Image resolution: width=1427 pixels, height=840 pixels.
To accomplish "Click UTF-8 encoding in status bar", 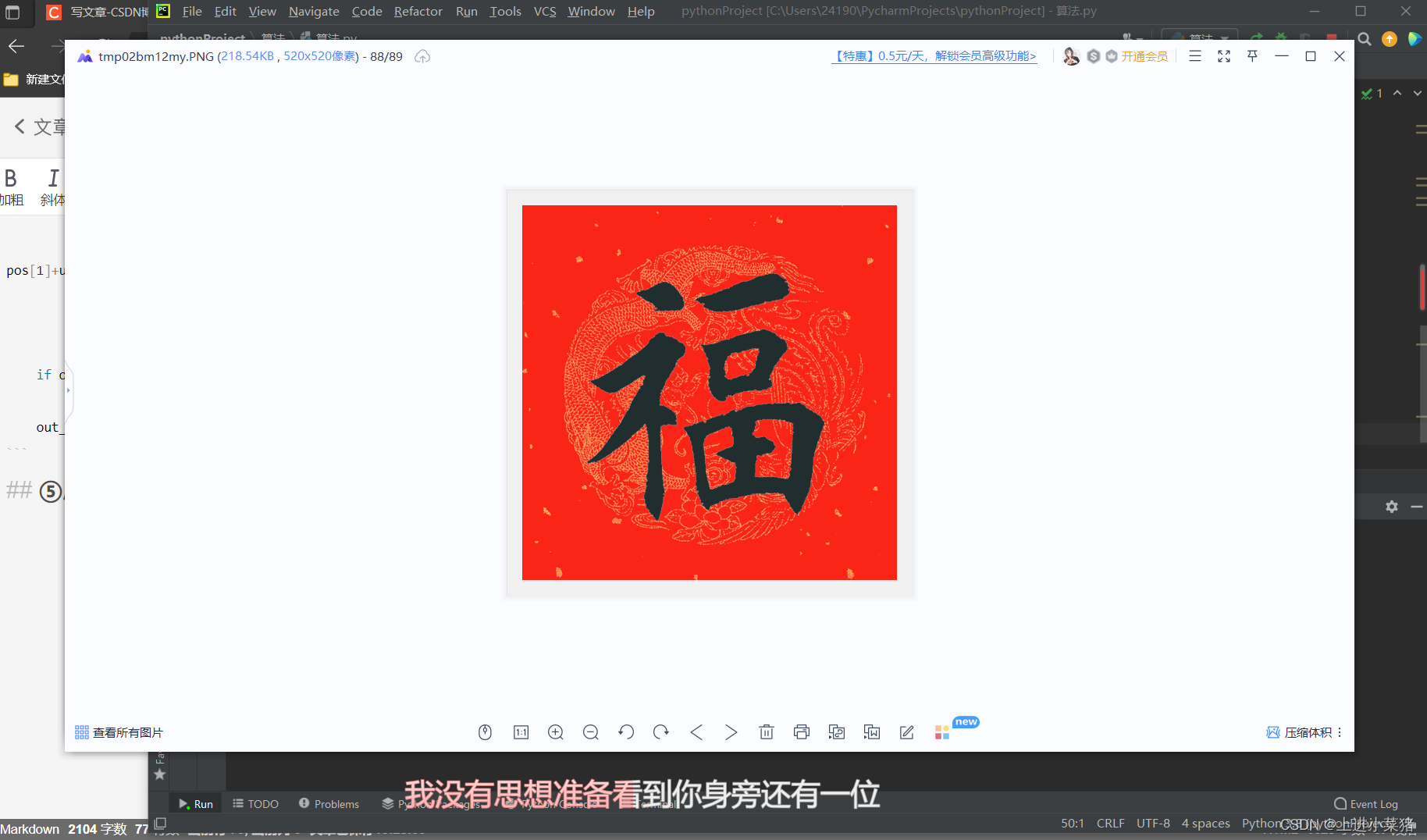I will (x=1153, y=823).
